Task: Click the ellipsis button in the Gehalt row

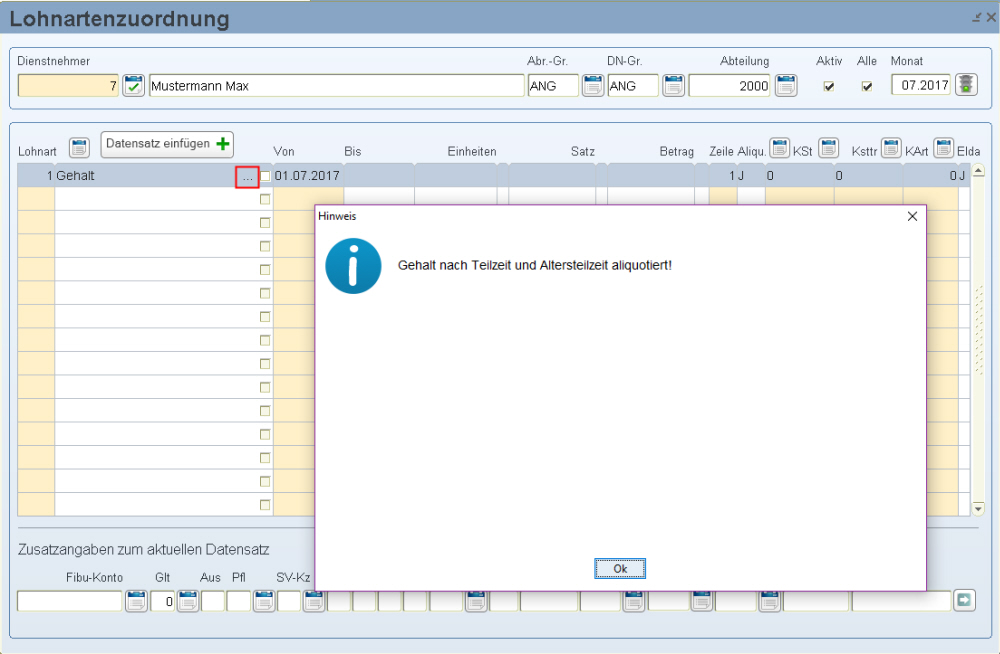Action: [x=247, y=177]
